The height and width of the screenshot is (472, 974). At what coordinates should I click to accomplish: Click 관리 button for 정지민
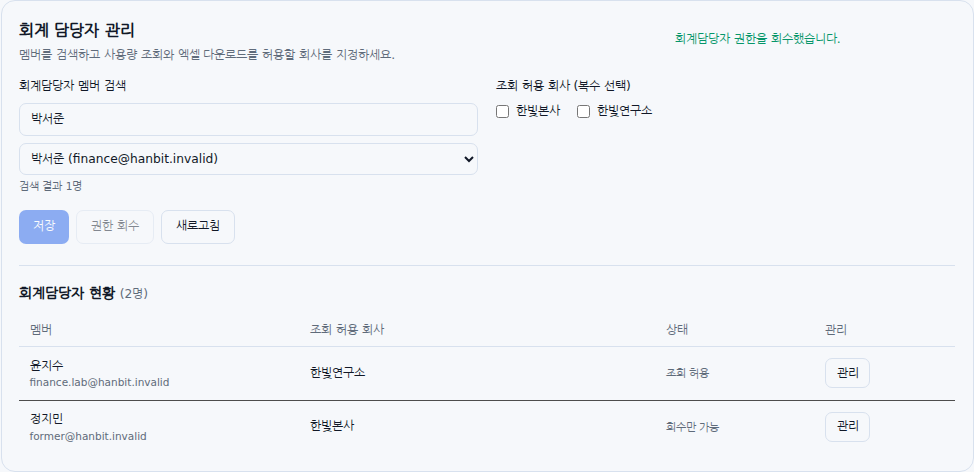pos(847,427)
